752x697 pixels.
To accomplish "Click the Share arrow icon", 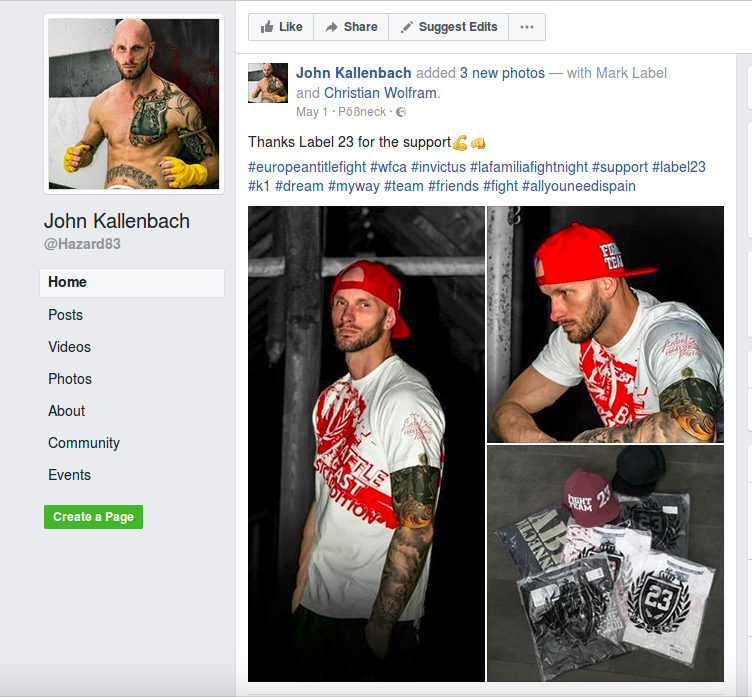I will pyautogui.click(x=331, y=27).
